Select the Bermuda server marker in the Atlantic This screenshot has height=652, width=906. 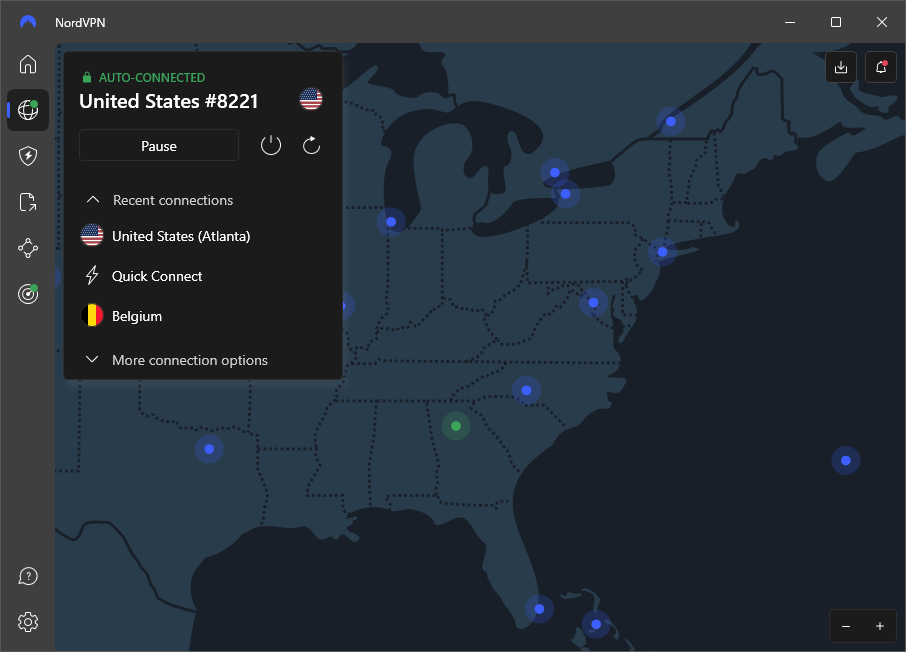pos(846,461)
